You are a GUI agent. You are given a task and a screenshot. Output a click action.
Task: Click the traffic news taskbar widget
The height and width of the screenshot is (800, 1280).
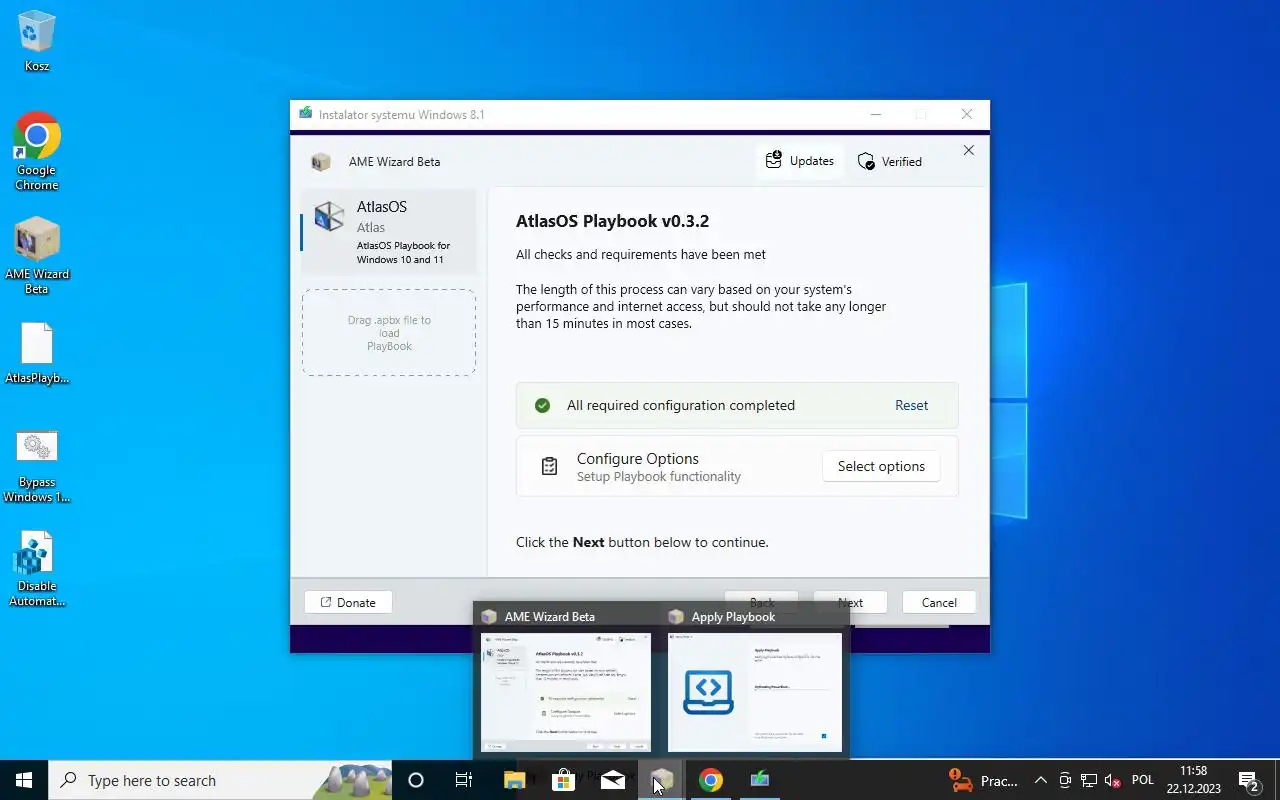[x=983, y=780]
